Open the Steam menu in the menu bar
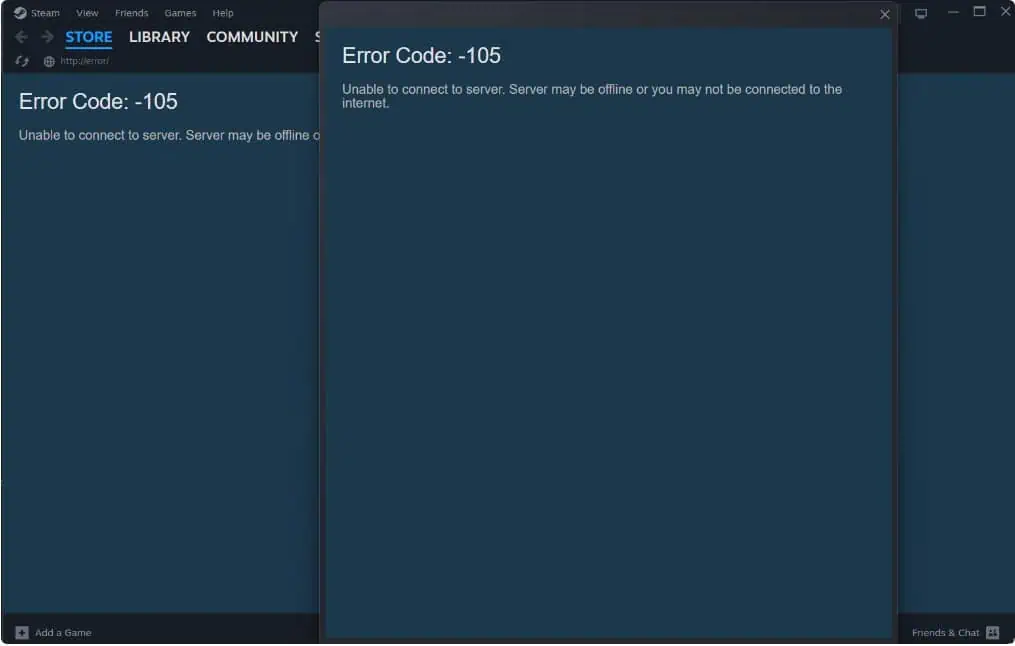The image size is (1015, 646). coord(37,13)
